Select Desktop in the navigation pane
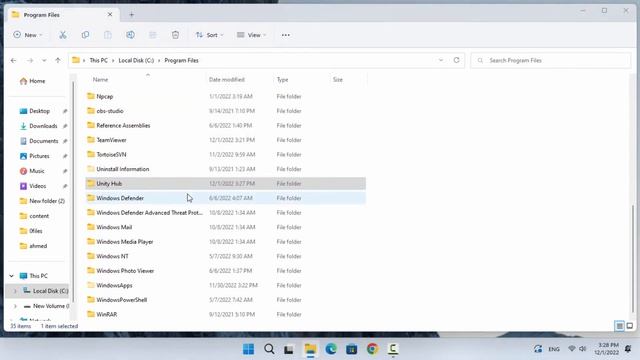The height and width of the screenshot is (360, 640). coord(39,111)
